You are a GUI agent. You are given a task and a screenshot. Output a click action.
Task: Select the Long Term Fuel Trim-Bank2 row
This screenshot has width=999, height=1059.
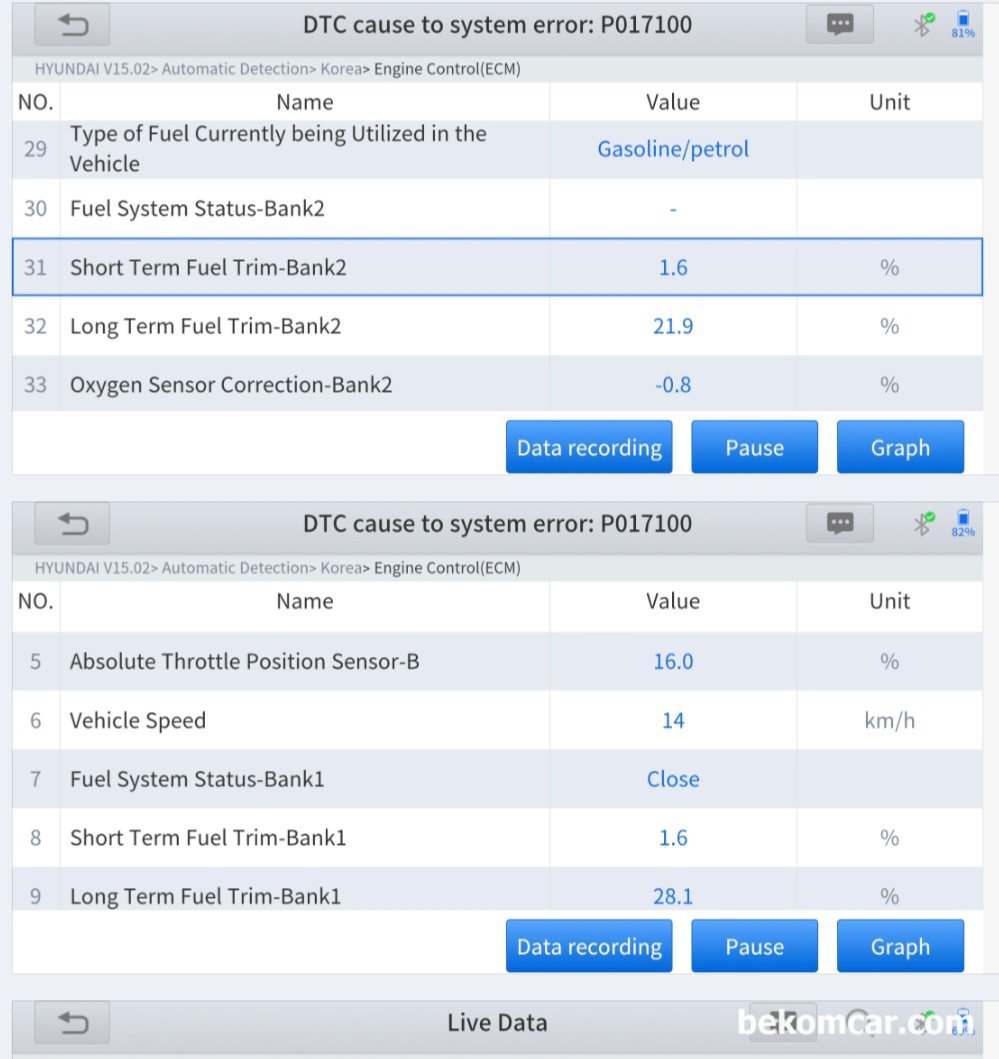(x=497, y=326)
